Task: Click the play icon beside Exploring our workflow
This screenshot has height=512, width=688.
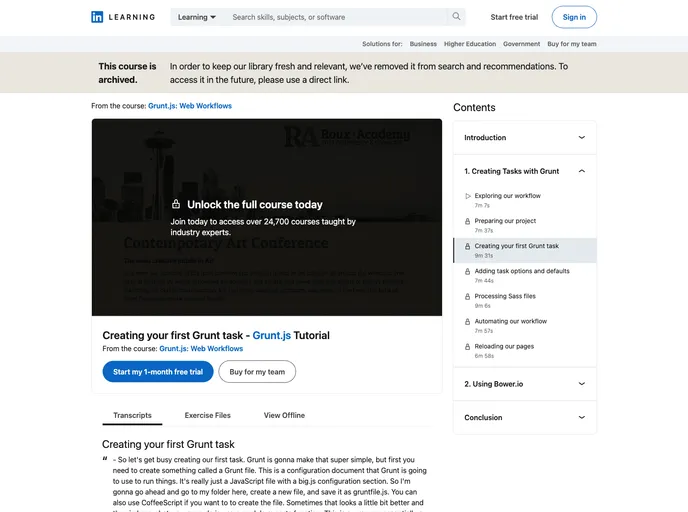Action: point(468,196)
